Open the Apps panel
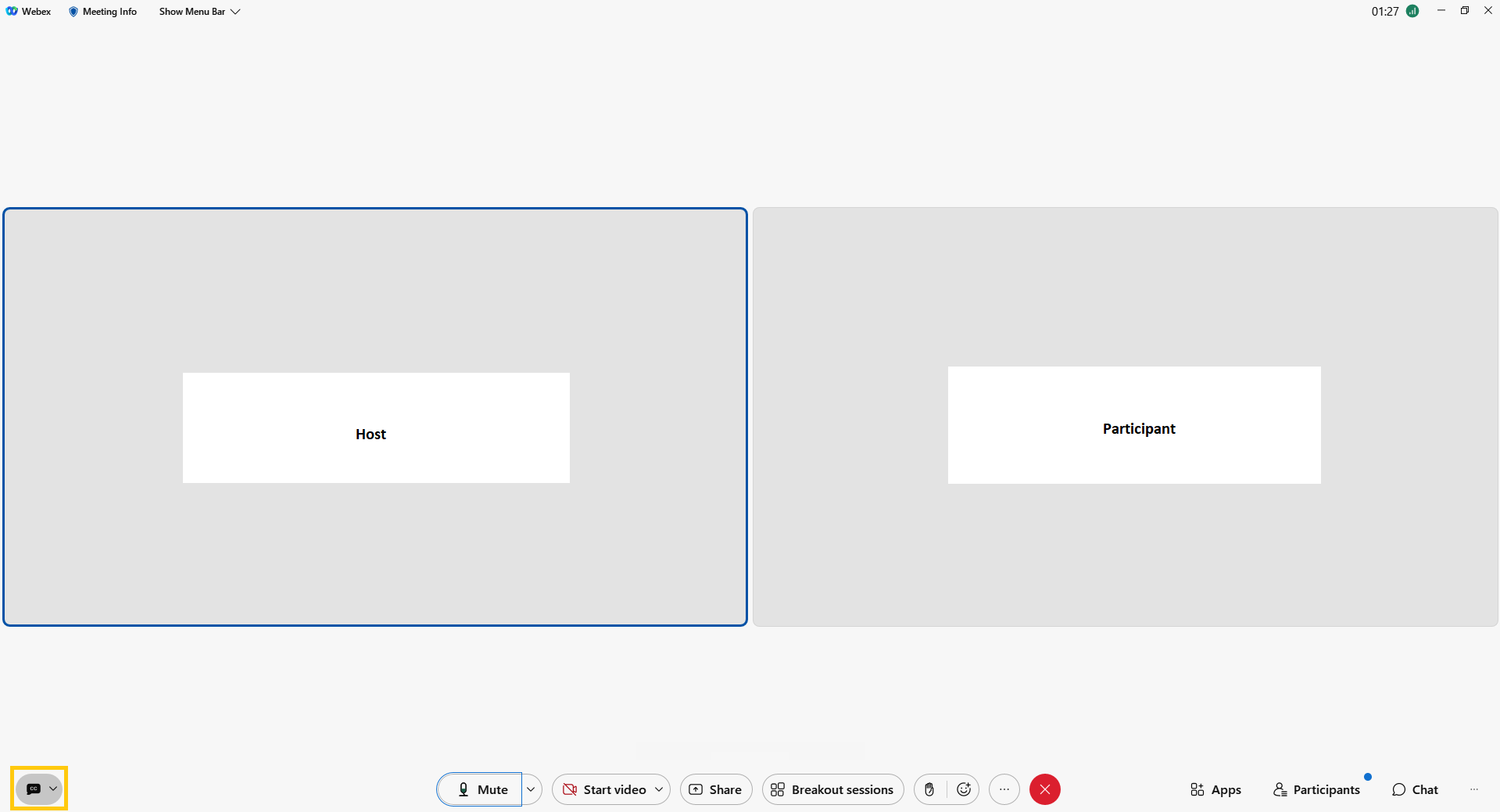The width and height of the screenshot is (1500, 812). click(x=1215, y=789)
